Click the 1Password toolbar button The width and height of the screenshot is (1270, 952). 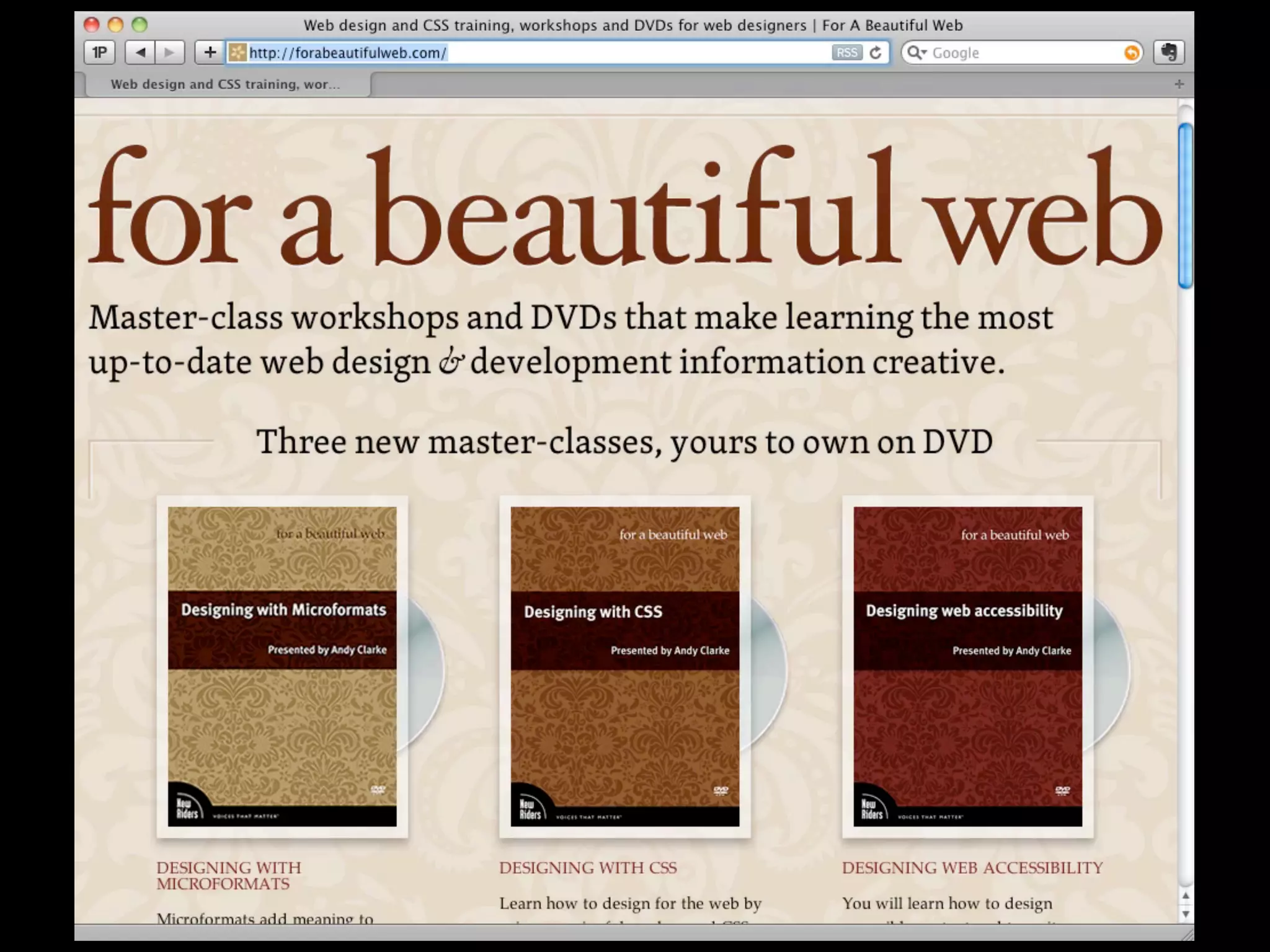(99, 53)
